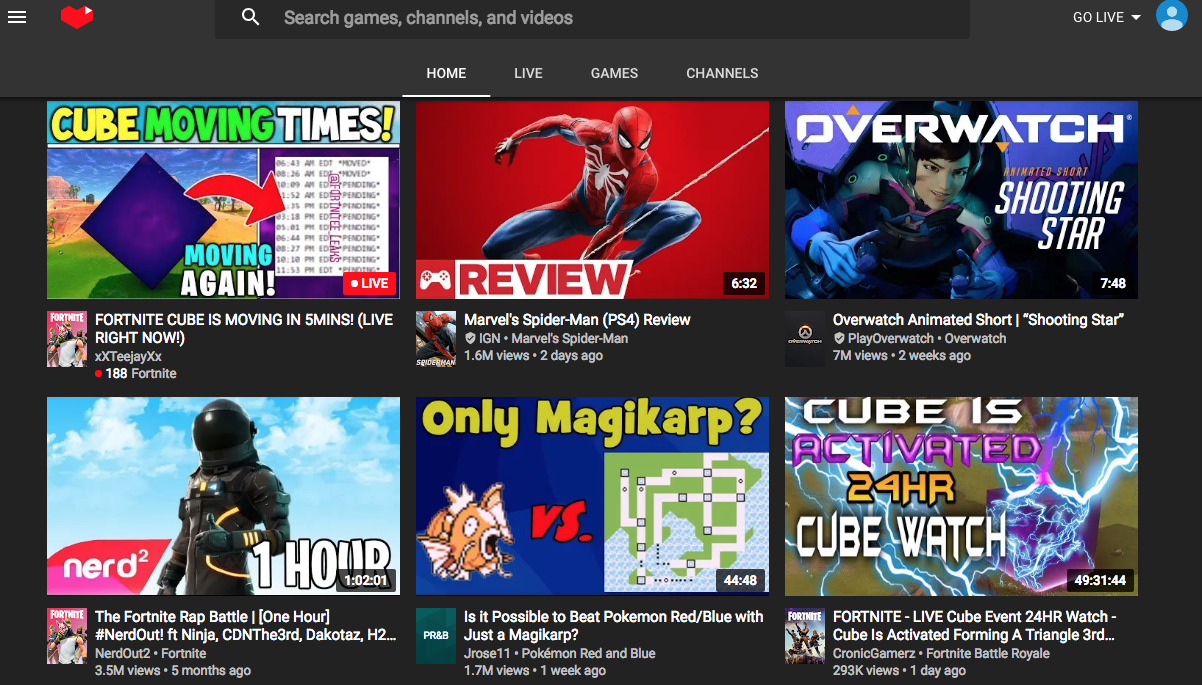The width and height of the screenshot is (1202, 685).
Task: Click the Spider-Man game avatar icon
Action: click(436, 339)
